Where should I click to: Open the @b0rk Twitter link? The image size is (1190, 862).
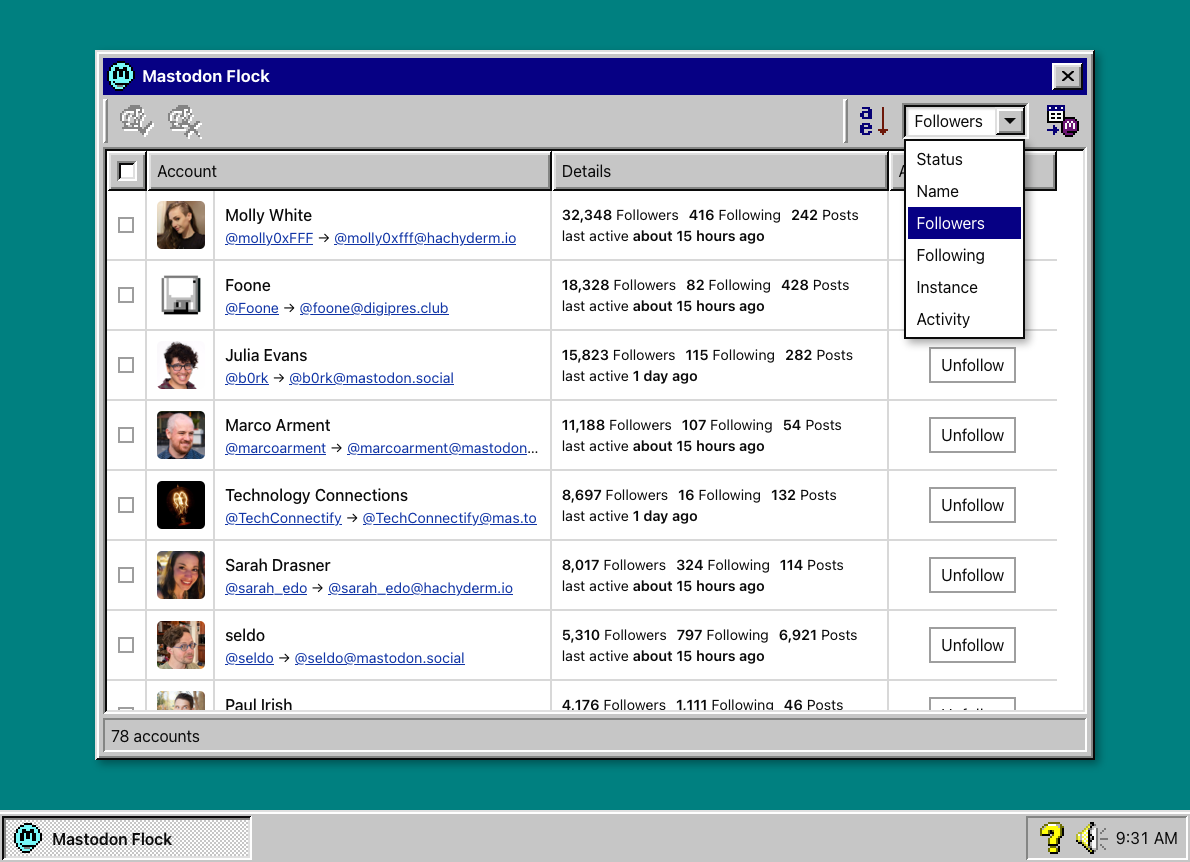[247, 378]
